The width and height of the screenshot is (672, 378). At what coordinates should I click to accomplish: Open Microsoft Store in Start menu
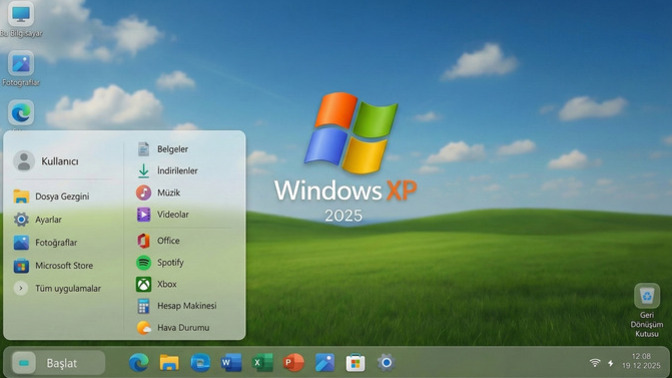[x=53, y=266]
